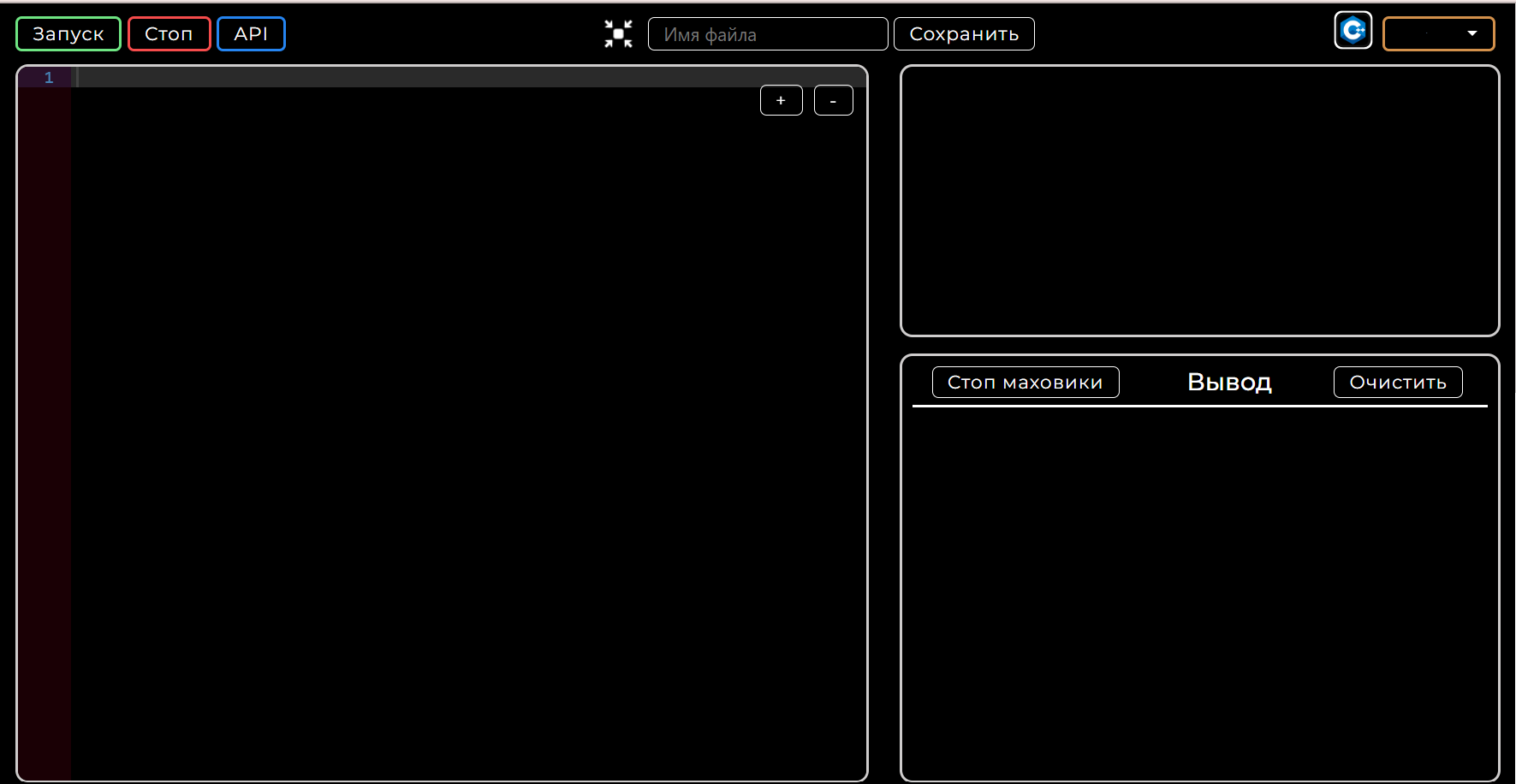Open the API reference
Screen dimensions: 1516x784
[x=251, y=33]
